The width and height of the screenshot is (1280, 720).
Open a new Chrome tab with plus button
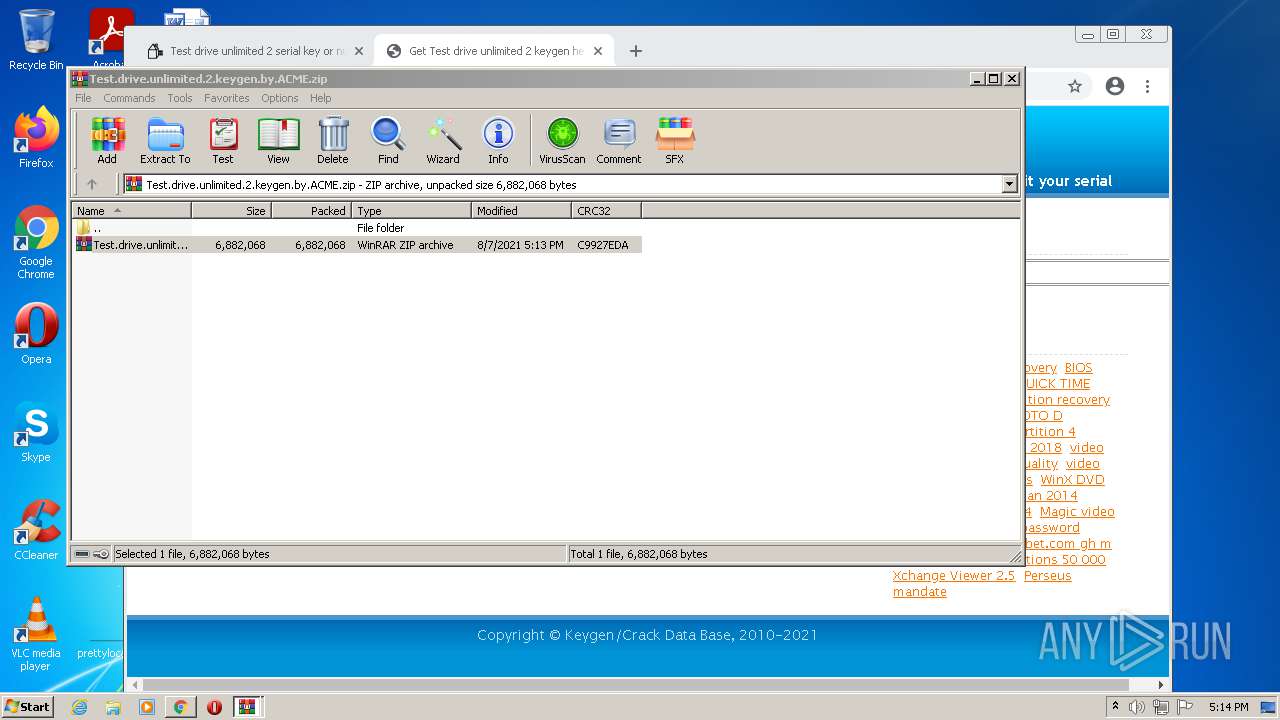[636, 51]
